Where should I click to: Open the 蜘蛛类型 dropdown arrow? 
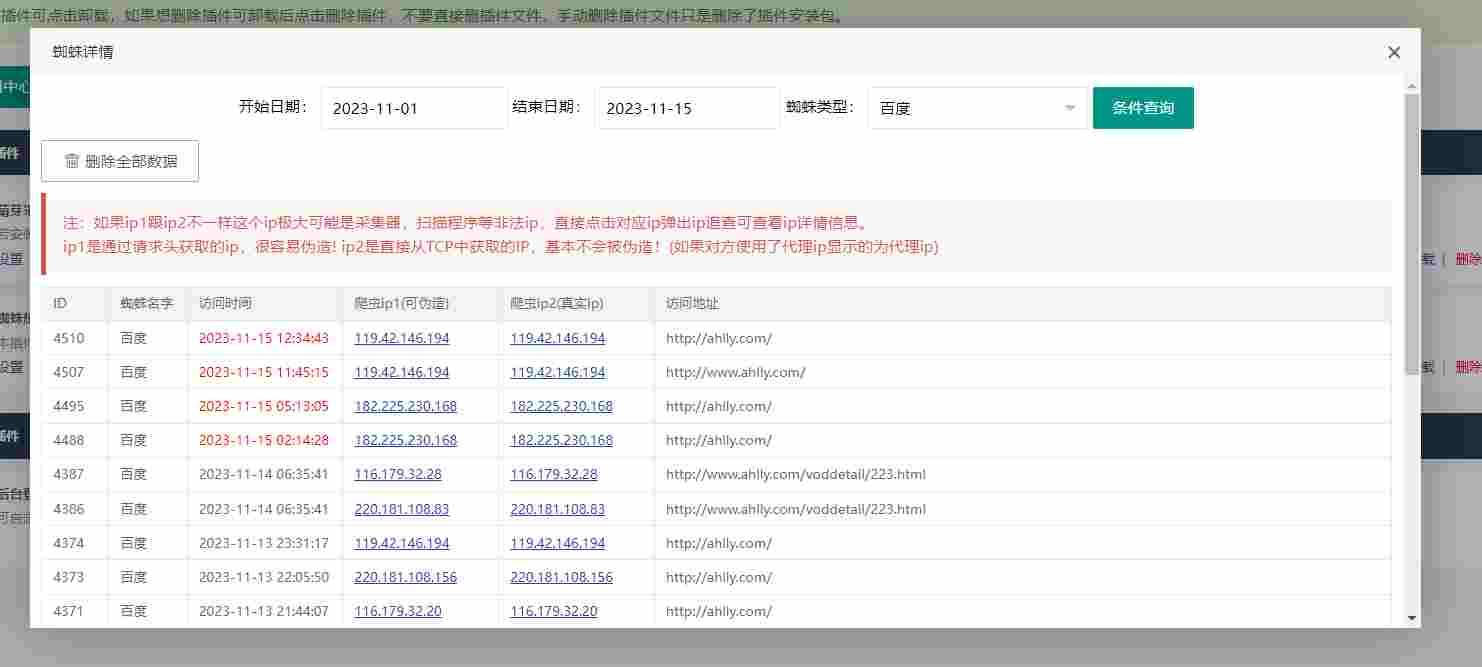(x=1070, y=108)
